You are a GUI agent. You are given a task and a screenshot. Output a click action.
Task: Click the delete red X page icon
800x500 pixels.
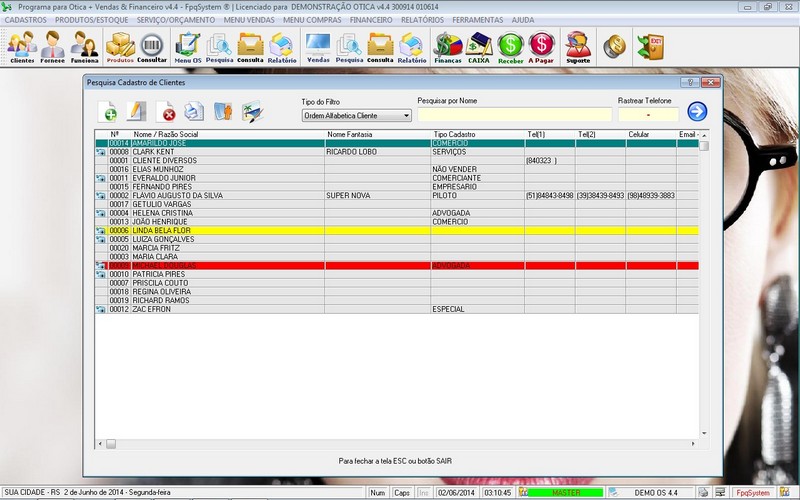coord(166,111)
